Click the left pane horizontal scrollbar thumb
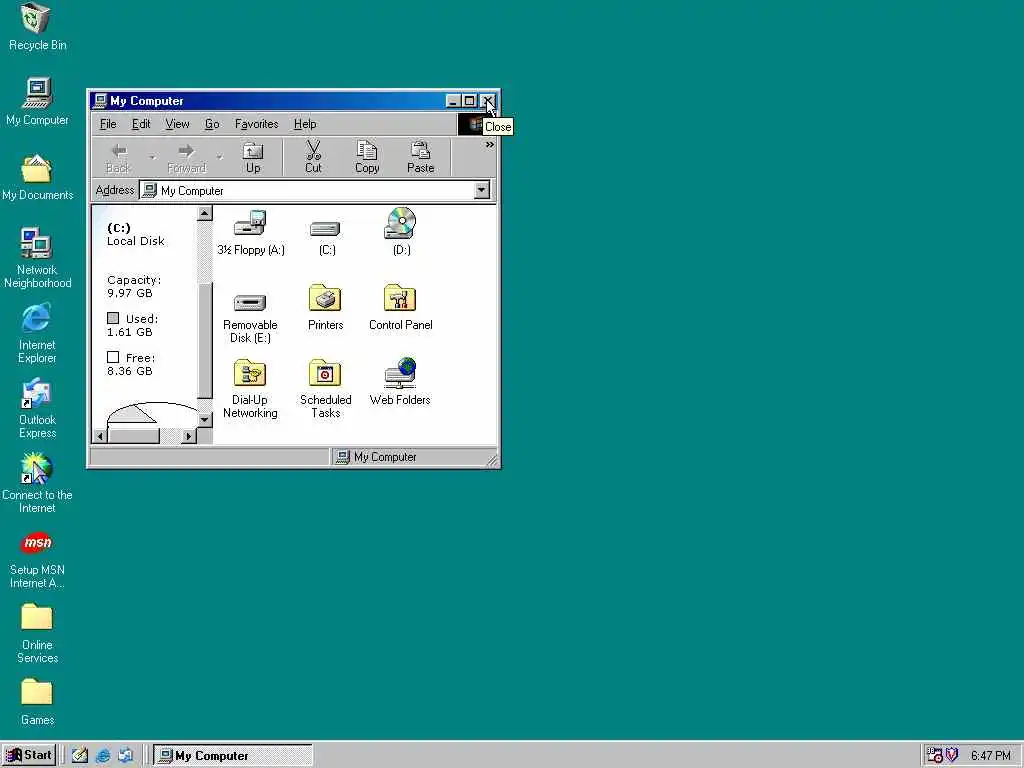The height and width of the screenshot is (768, 1024). [133, 436]
